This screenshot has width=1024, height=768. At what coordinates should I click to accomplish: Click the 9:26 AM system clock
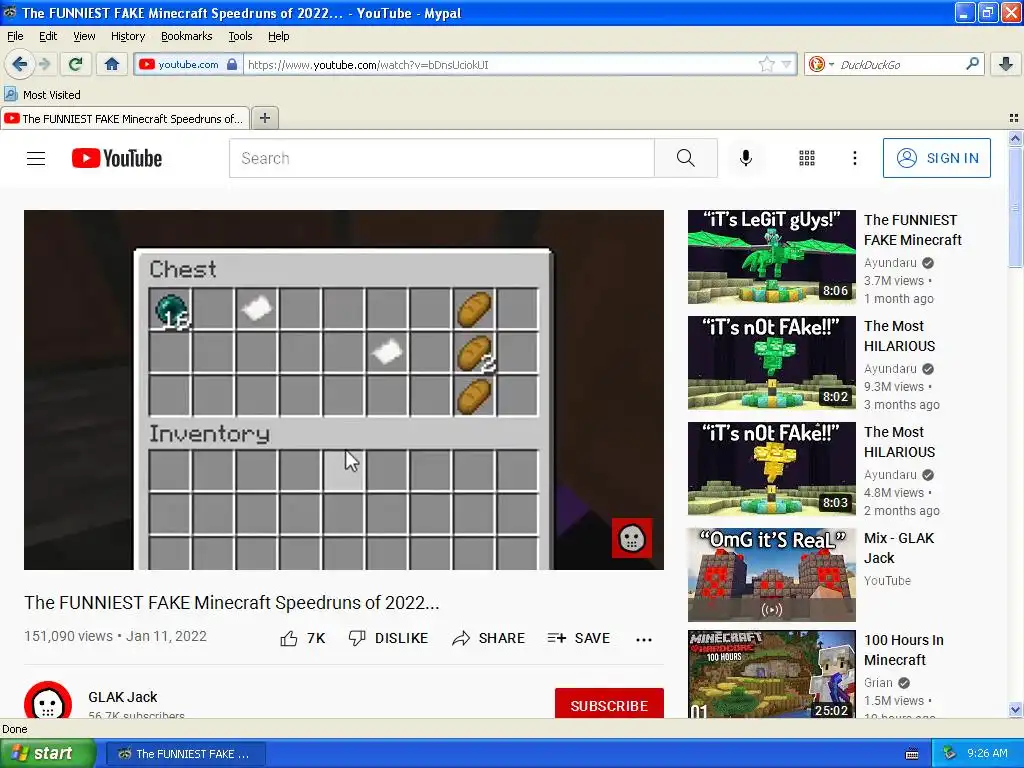987,753
